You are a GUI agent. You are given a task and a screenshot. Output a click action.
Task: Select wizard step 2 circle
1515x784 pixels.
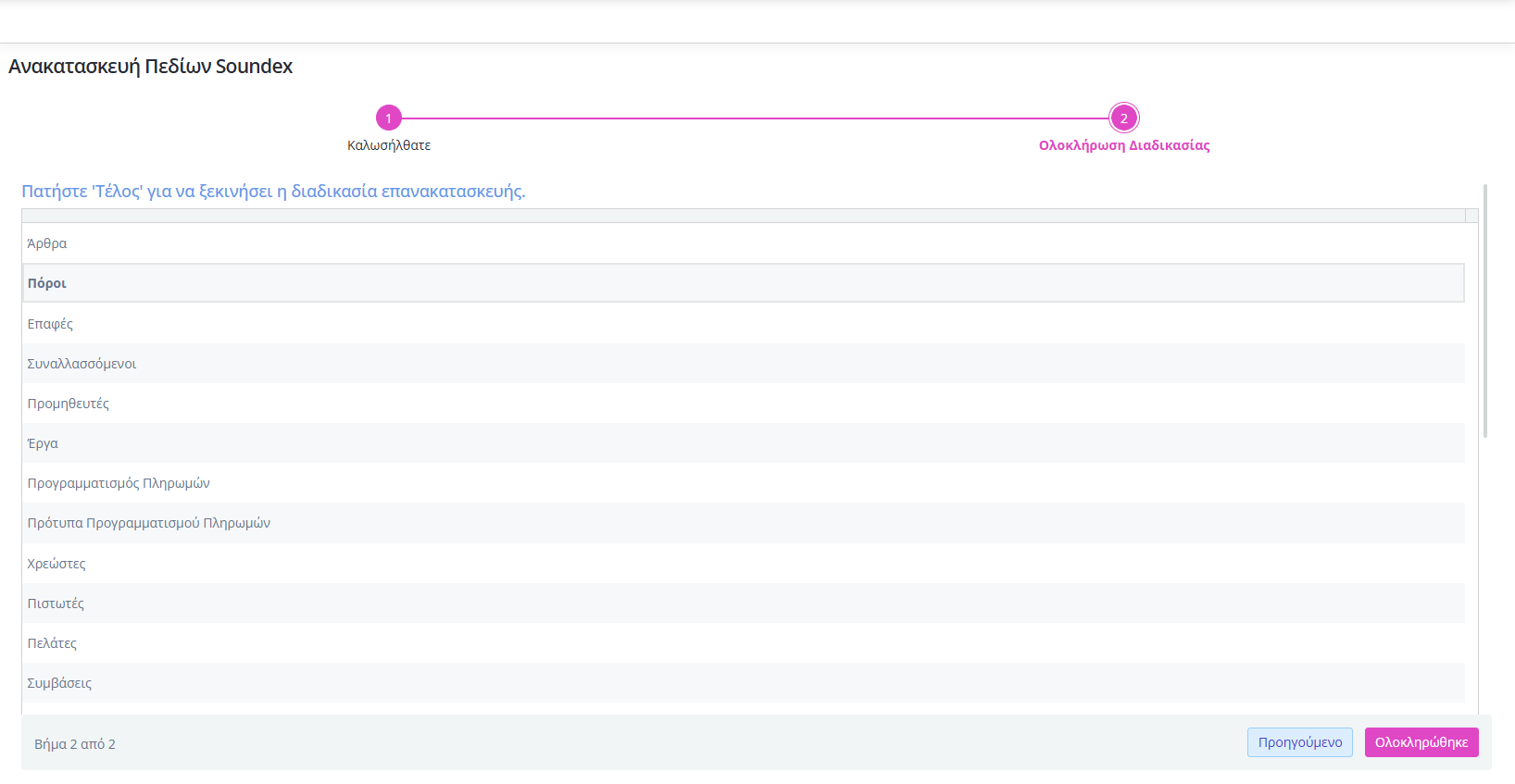tap(1124, 118)
